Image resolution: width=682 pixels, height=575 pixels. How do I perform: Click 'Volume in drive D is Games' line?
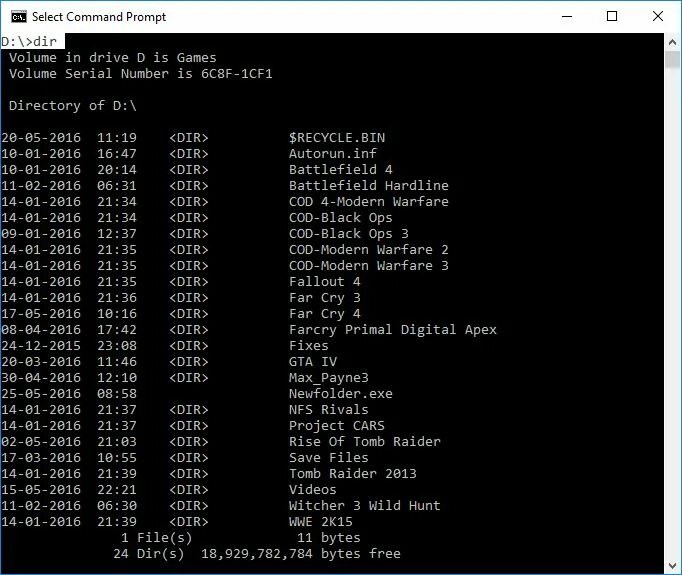tap(113, 58)
